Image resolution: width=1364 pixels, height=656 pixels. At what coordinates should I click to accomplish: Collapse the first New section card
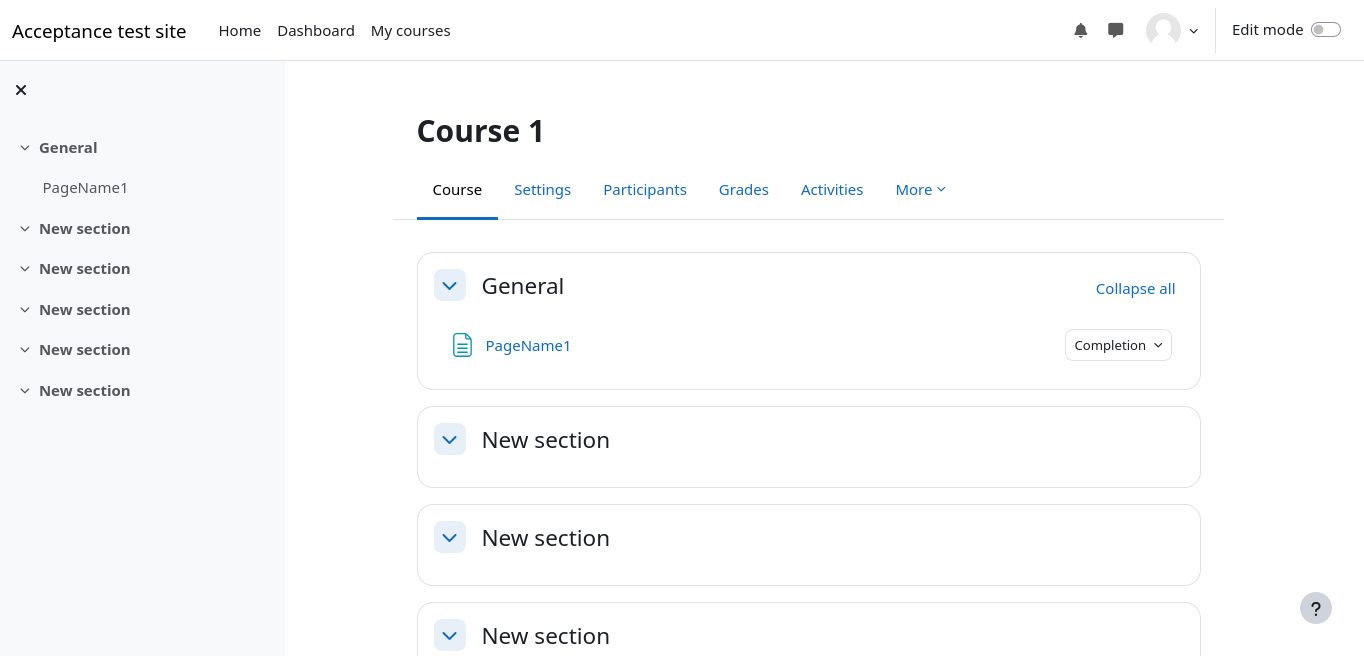450,439
